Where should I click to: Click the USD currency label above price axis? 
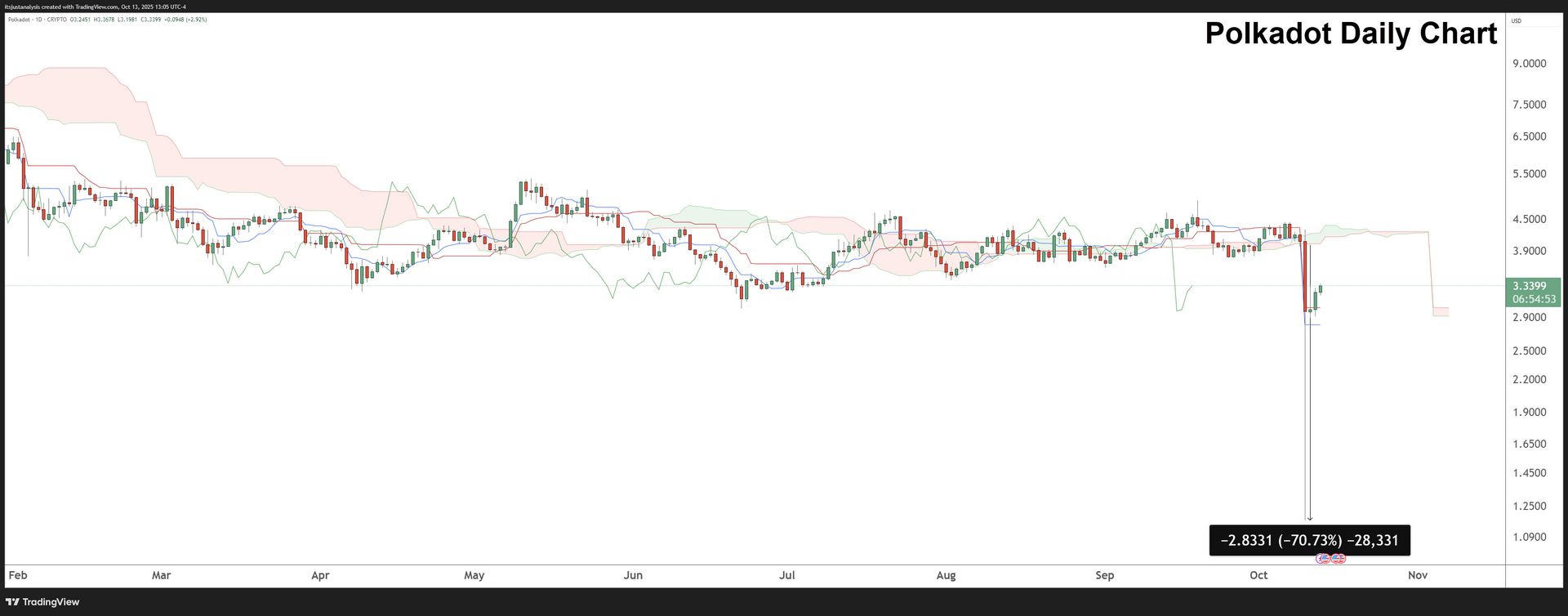[x=1517, y=20]
